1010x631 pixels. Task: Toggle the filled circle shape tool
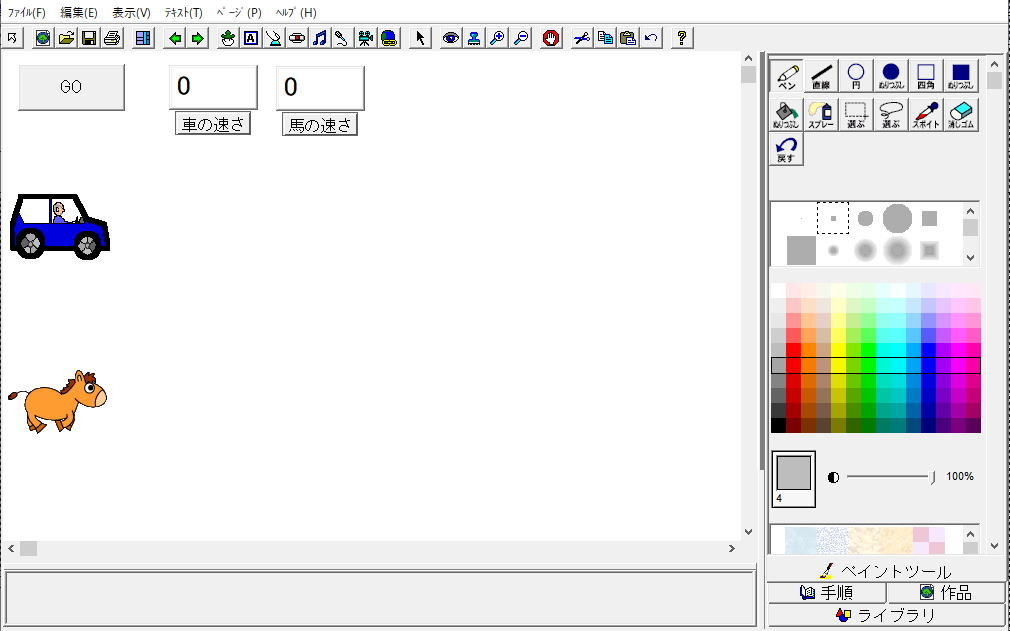point(890,76)
